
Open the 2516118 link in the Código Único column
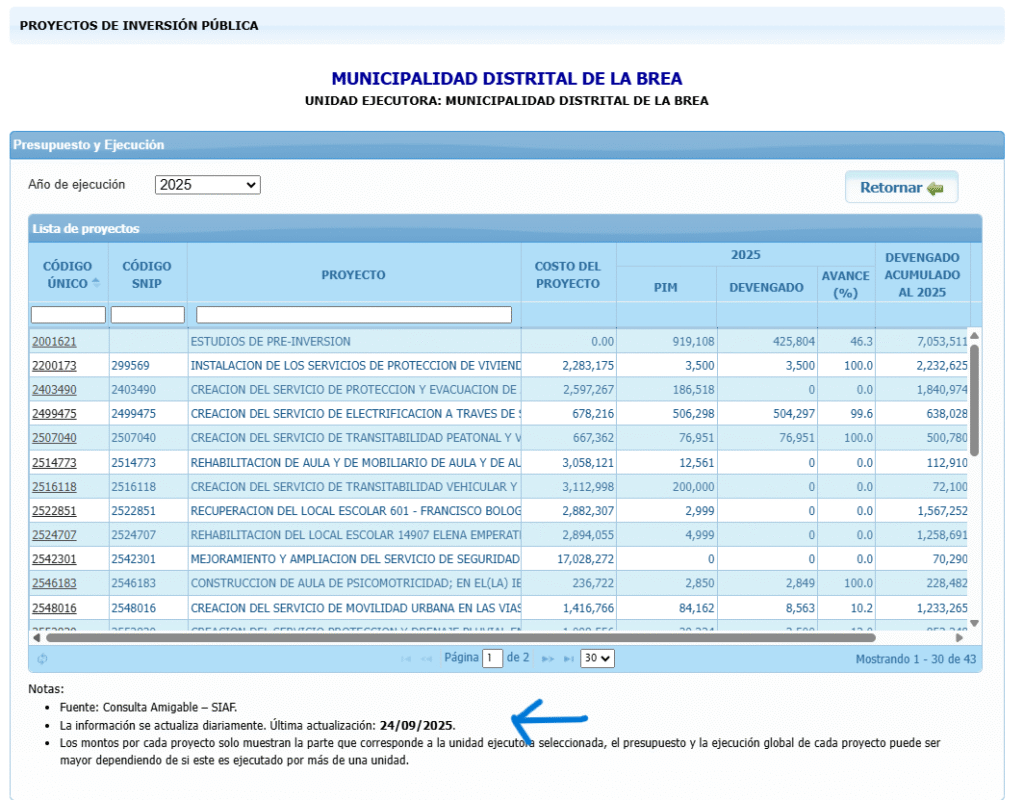54,487
